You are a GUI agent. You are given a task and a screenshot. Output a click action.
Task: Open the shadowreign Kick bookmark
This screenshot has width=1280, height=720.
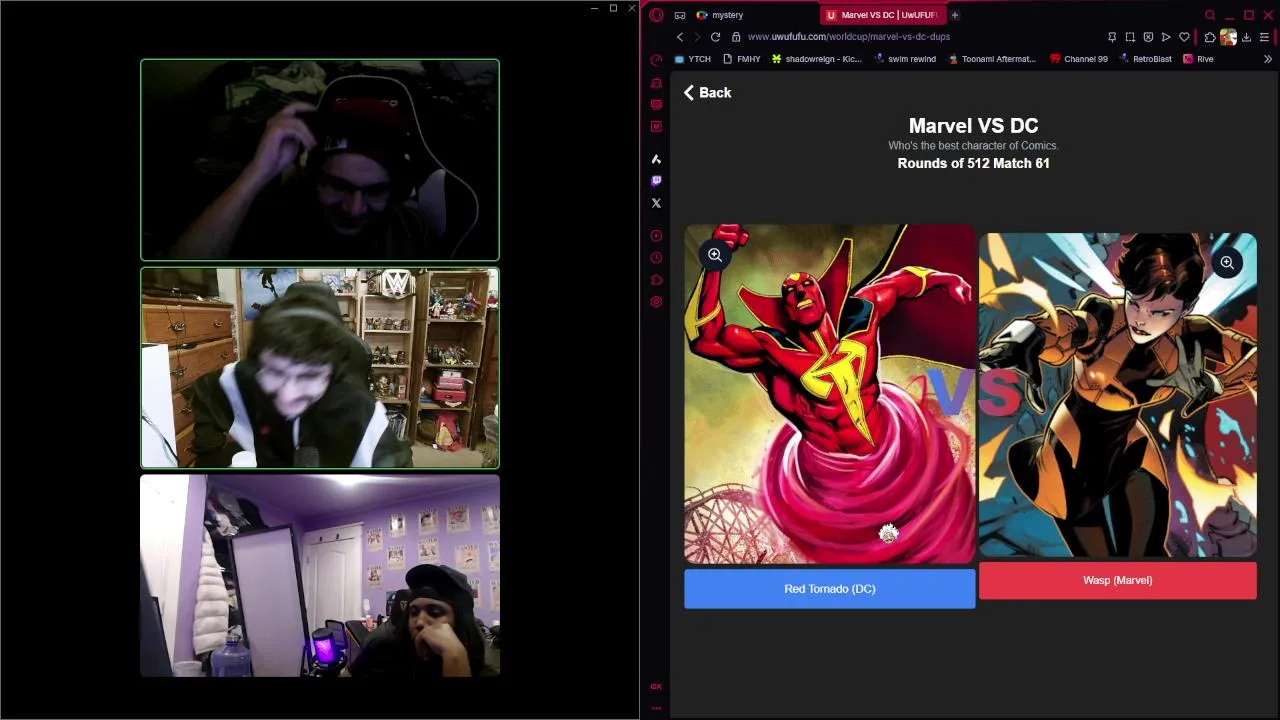click(x=816, y=59)
